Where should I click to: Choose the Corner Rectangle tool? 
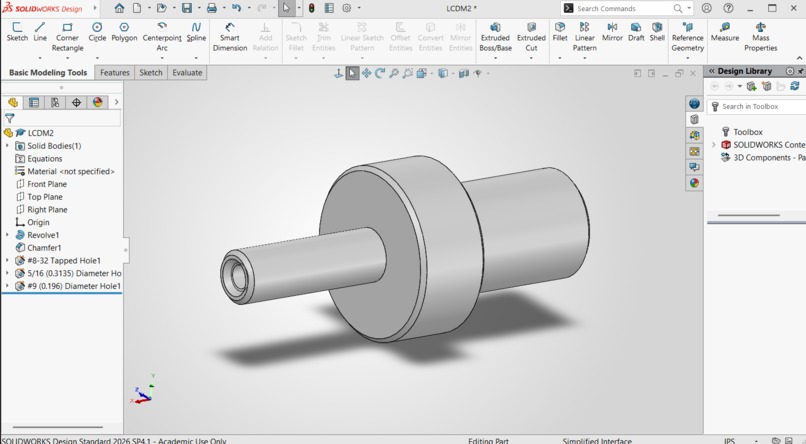[67, 37]
